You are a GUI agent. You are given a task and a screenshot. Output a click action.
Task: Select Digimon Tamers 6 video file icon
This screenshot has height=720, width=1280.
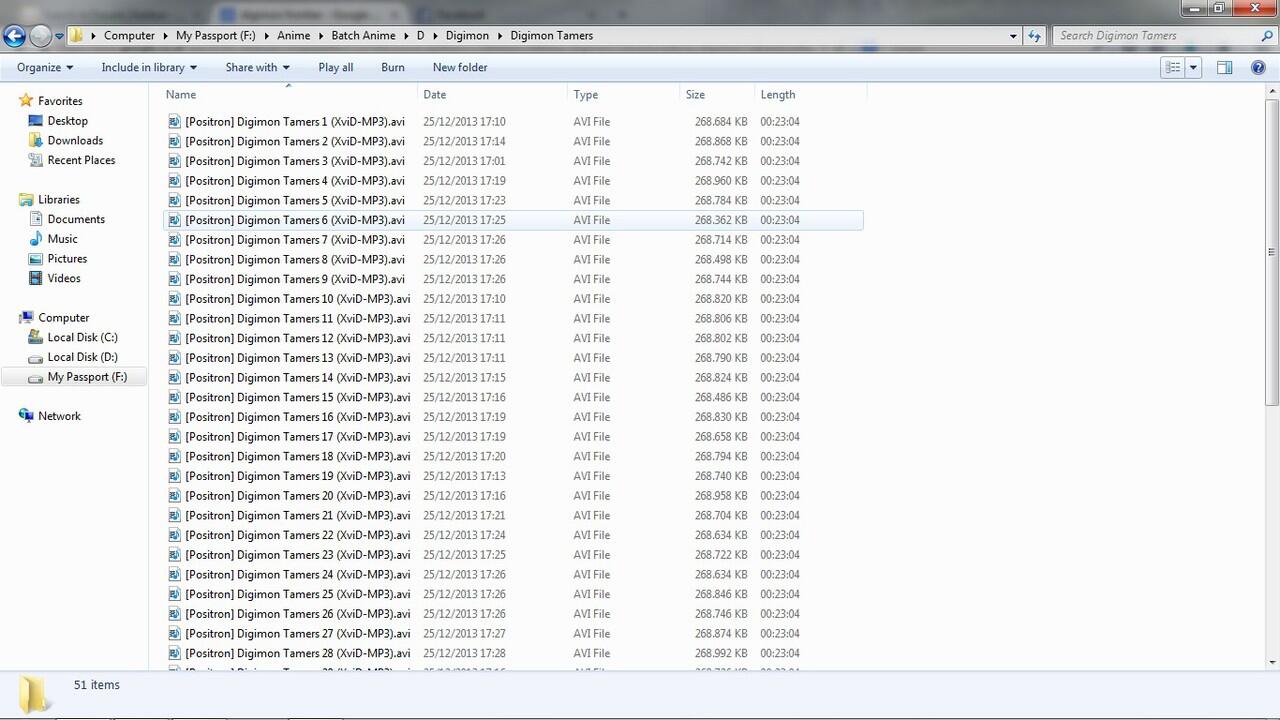(x=174, y=220)
